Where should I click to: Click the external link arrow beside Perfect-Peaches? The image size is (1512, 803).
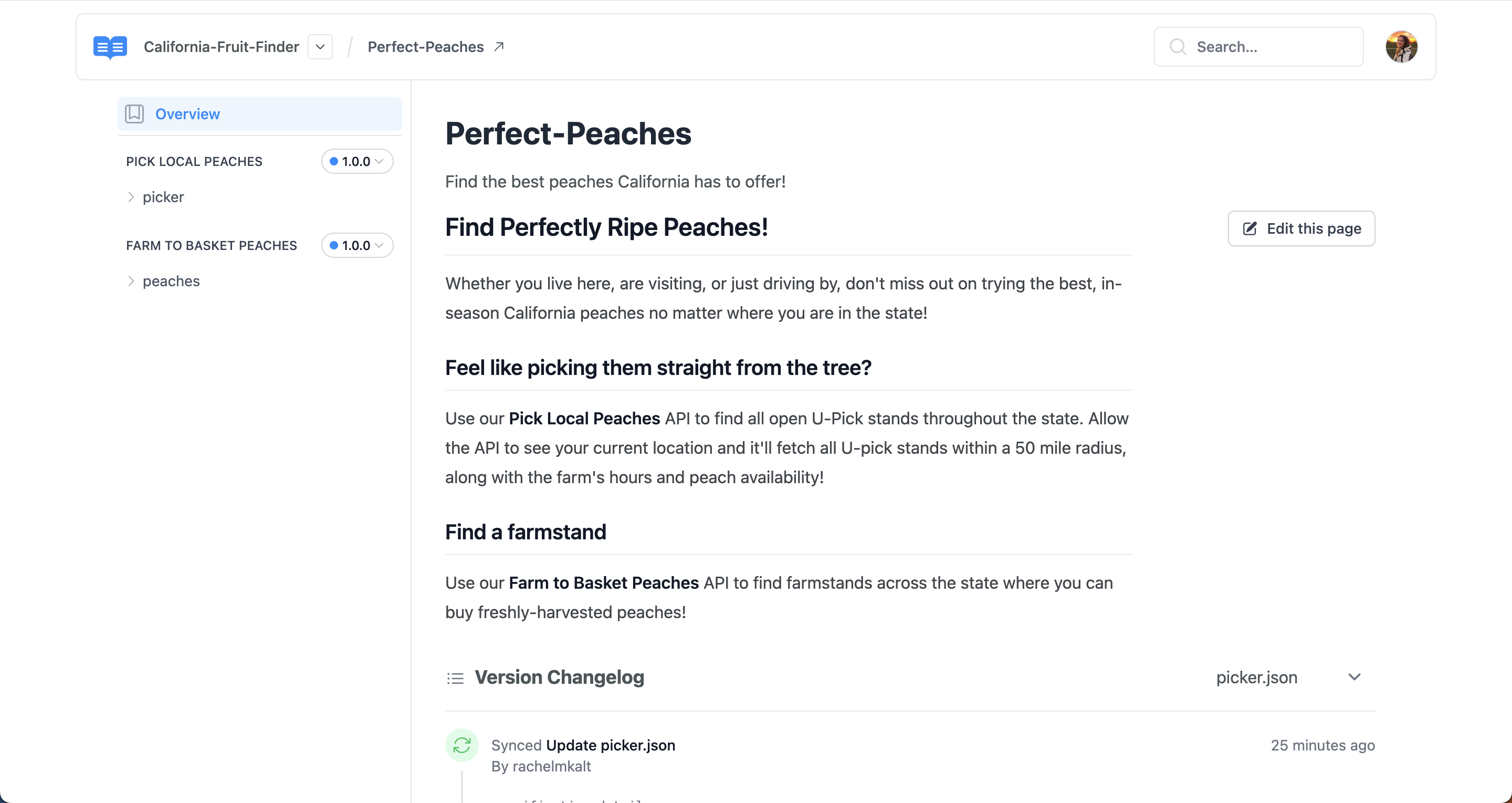click(499, 46)
